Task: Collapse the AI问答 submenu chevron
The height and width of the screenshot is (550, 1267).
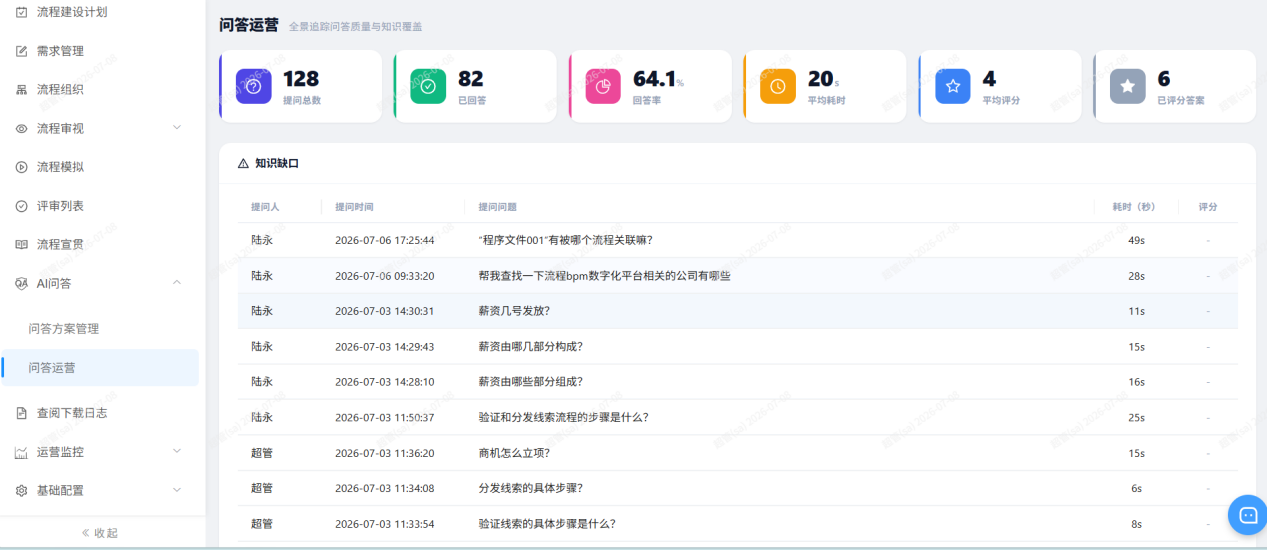Action: click(x=177, y=283)
